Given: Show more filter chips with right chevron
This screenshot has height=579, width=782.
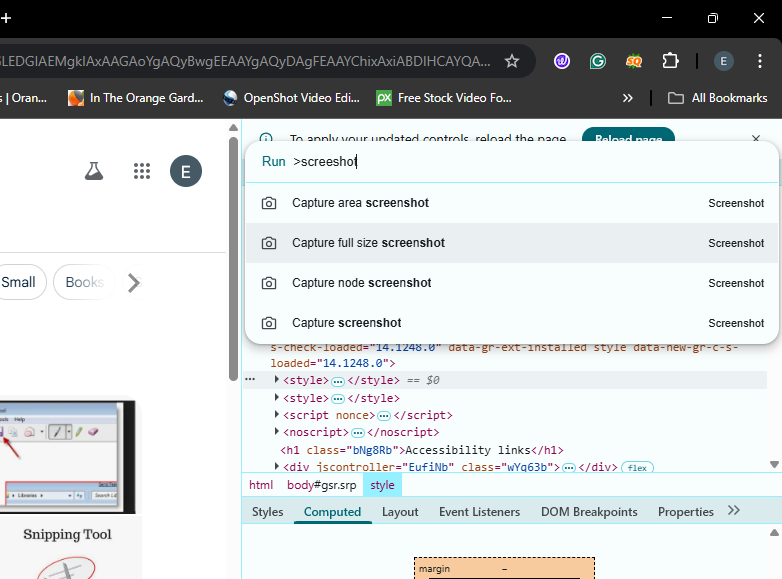Looking at the screenshot, I should pyautogui.click(x=134, y=282).
